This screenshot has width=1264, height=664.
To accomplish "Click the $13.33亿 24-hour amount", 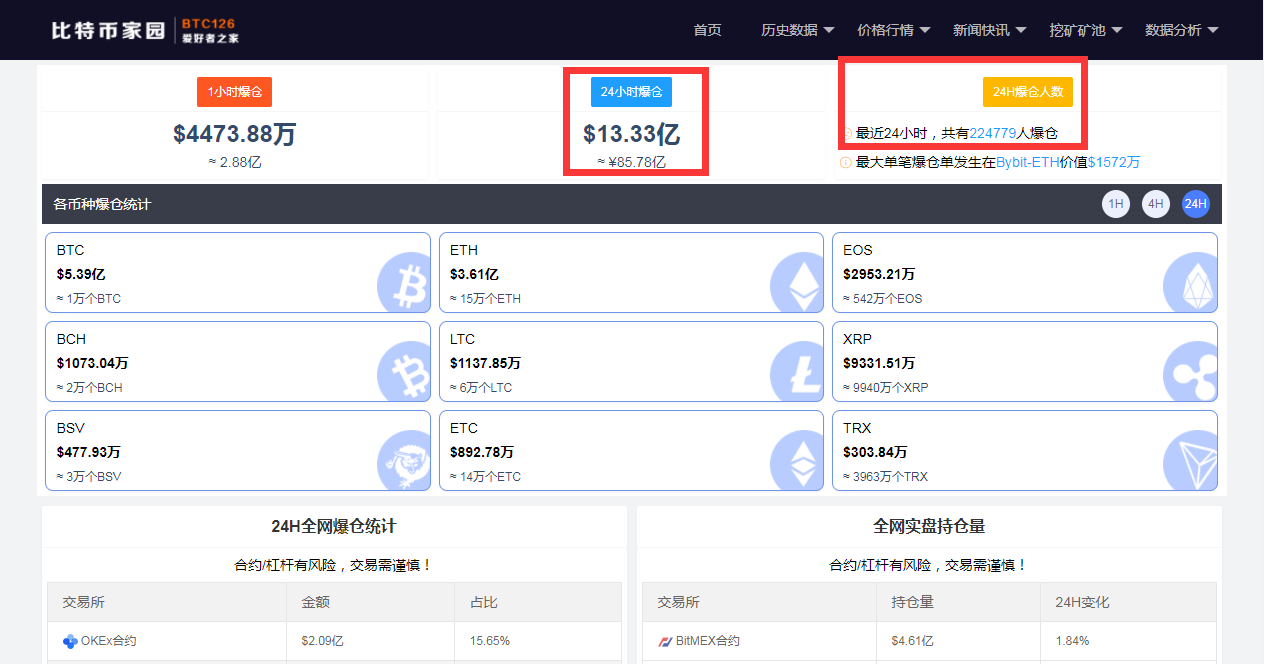I will [x=632, y=134].
